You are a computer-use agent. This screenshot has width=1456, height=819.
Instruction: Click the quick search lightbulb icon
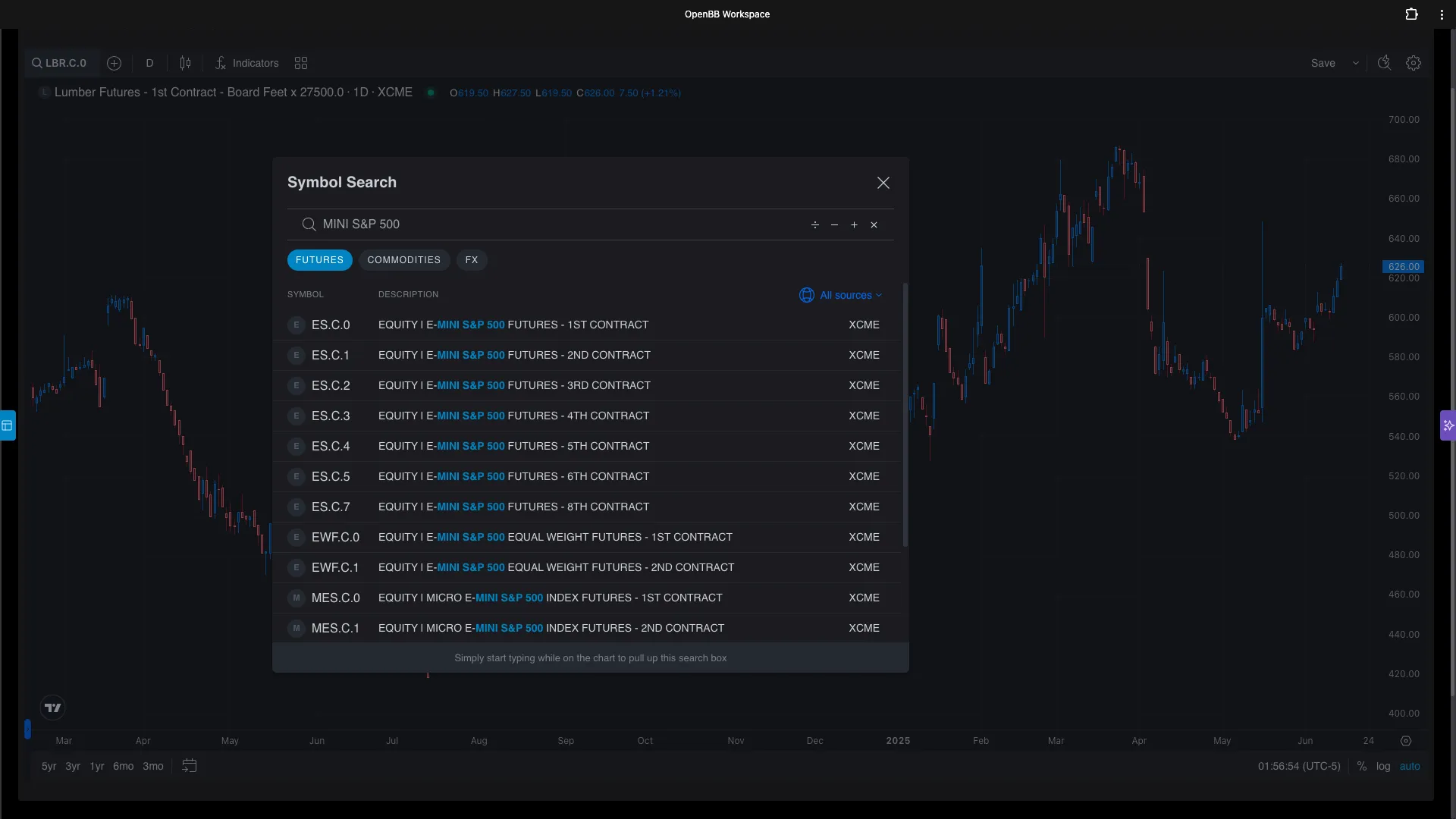click(x=1384, y=63)
